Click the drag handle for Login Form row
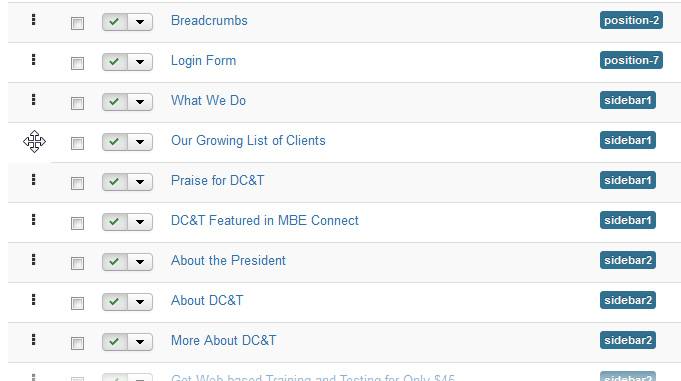The height and width of the screenshot is (381, 681). point(33,60)
